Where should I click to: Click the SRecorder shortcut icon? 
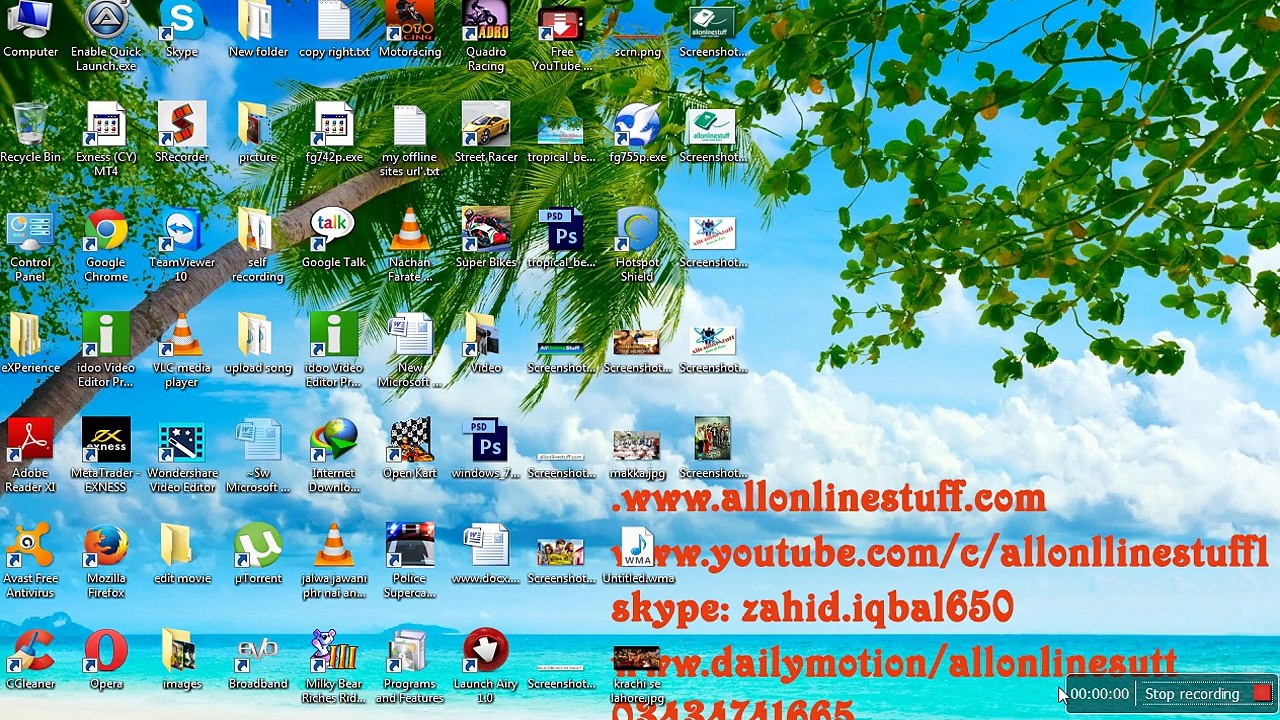[182, 133]
